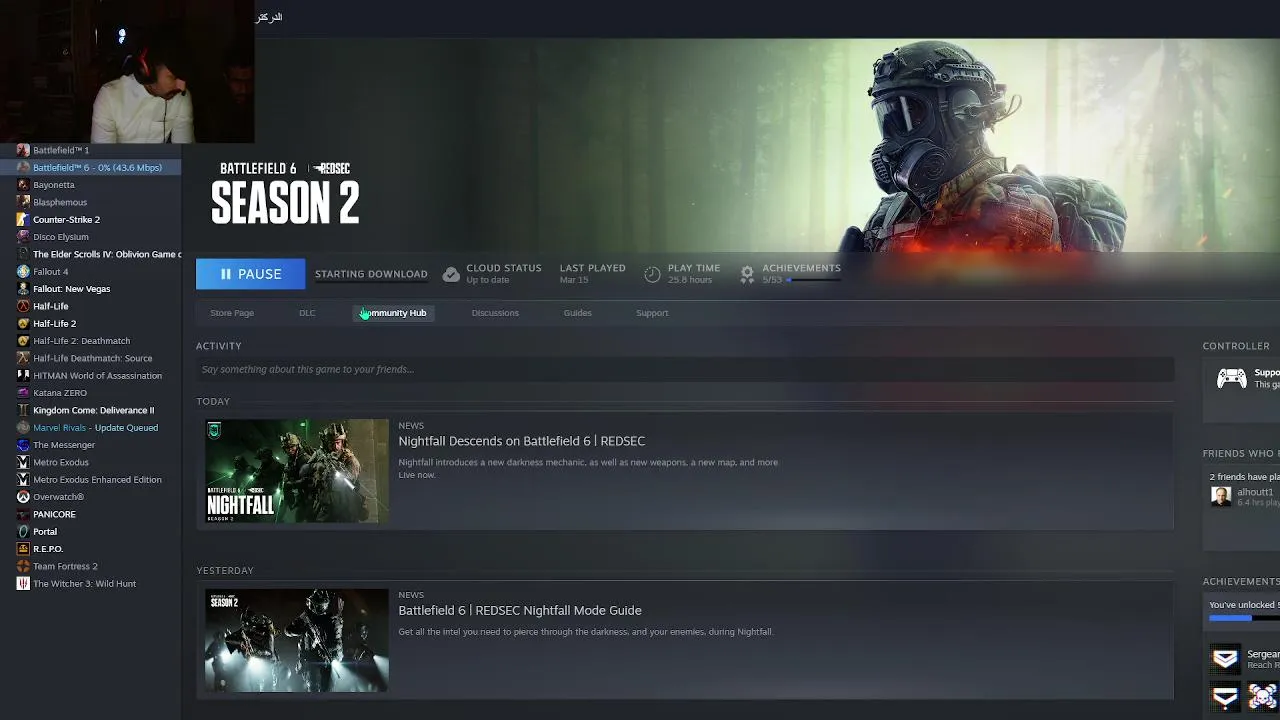Click the Fallout 4 icon in sidebar
1280x720 pixels.
[23, 272]
